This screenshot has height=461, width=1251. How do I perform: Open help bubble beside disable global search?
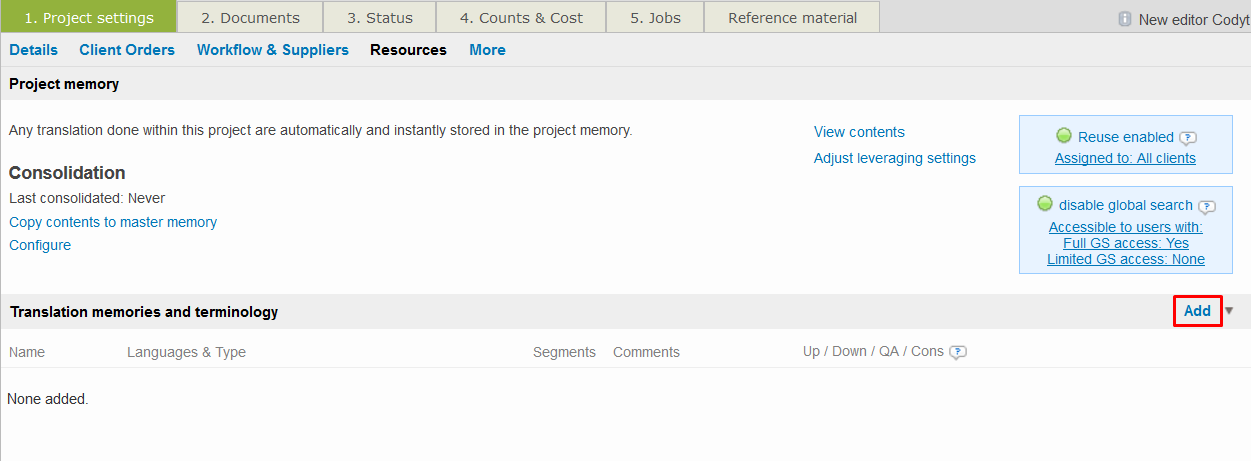coord(1207,207)
